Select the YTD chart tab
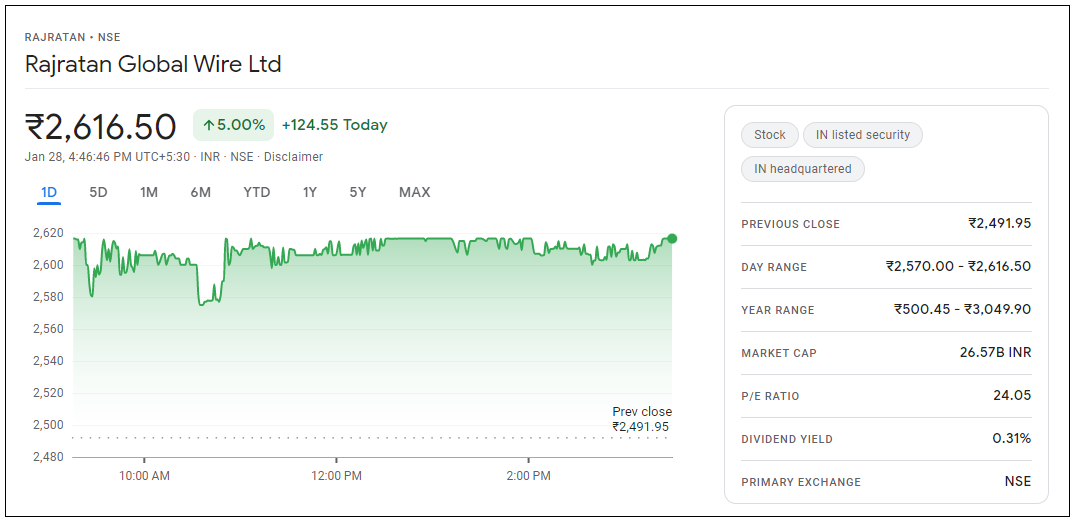1074x522 pixels. coord(257,192)
